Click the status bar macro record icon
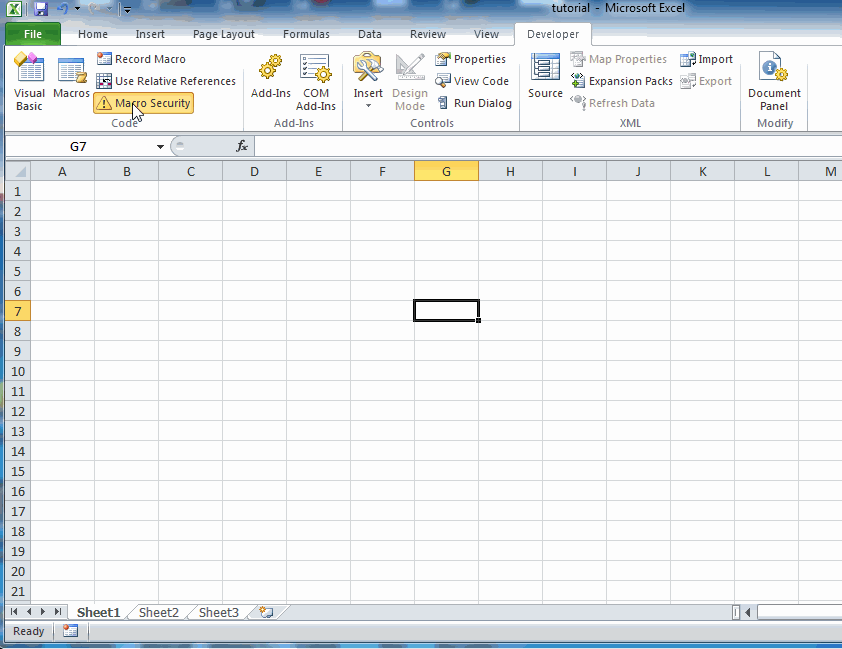 pyautogui.click(x=70, y=631)
